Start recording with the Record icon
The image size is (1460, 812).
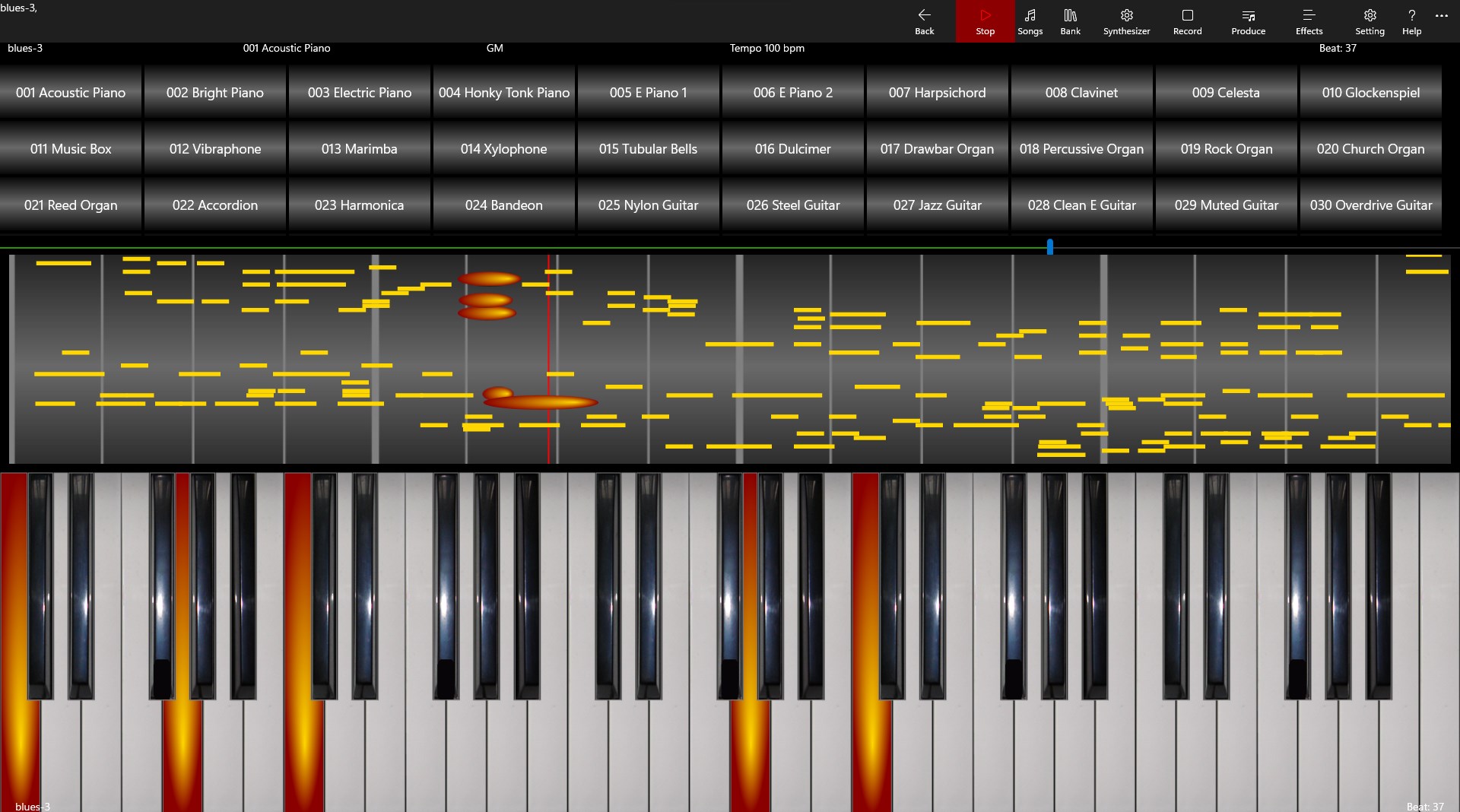pyautogui.click(x=1186, y=21)
